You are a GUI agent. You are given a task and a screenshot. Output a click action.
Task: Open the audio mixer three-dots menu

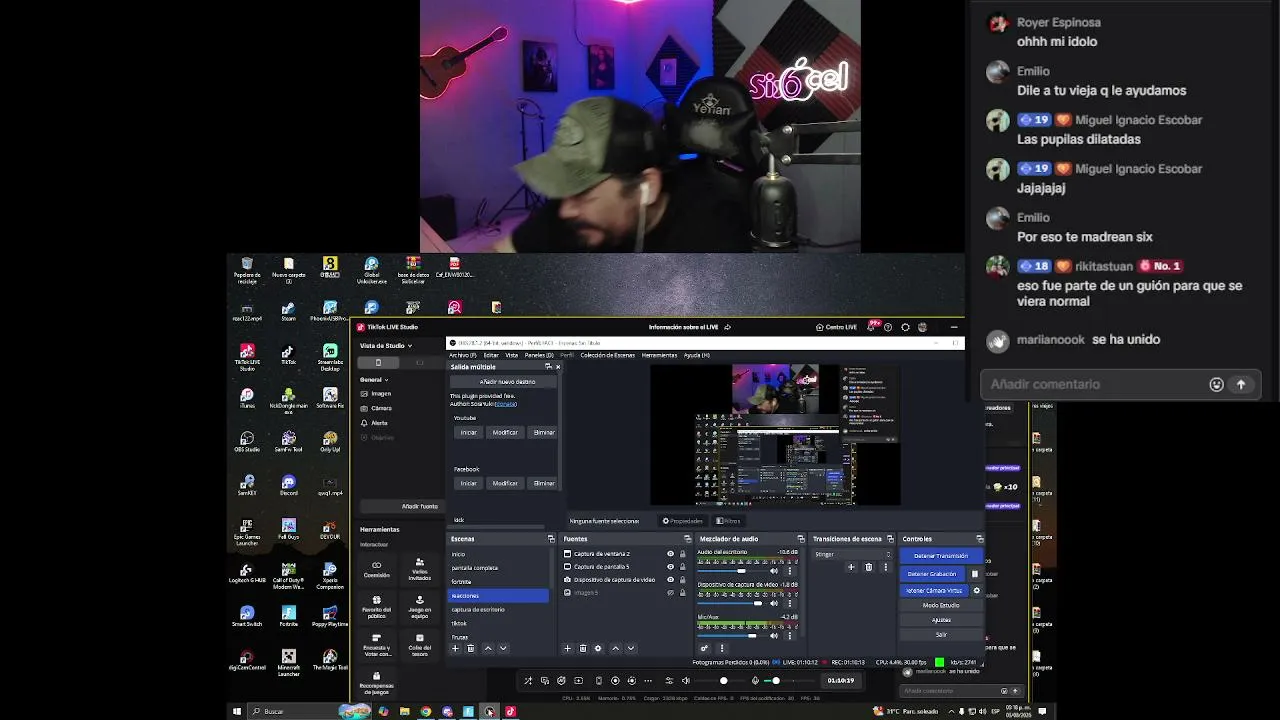[721, 648]
